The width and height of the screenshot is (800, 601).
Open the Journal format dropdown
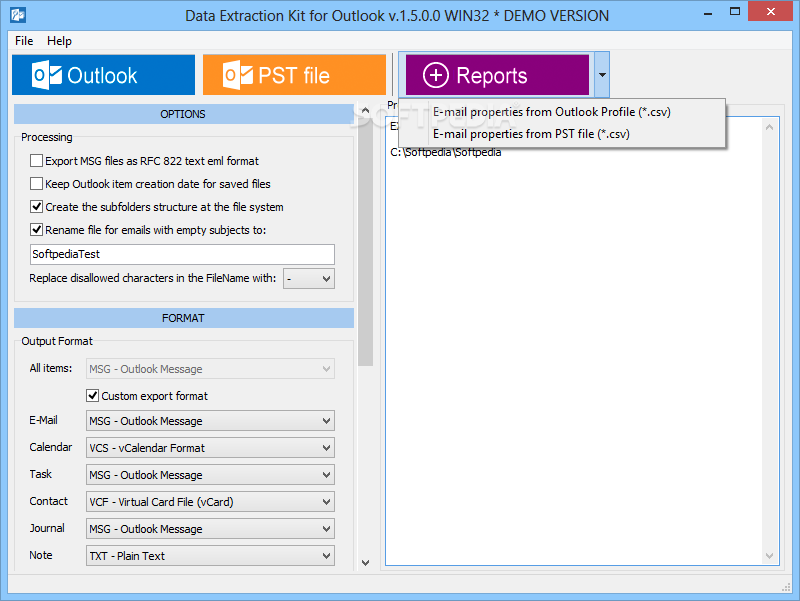tap(210, 529)
